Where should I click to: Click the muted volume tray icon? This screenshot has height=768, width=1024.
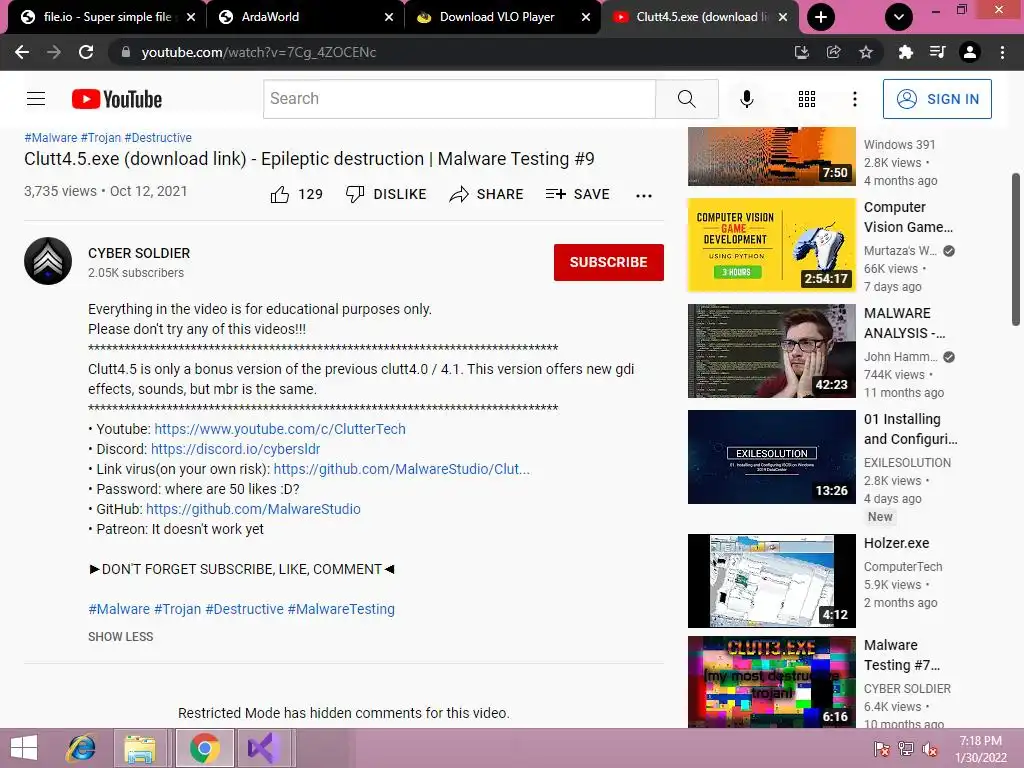click(x=930, y=749)
